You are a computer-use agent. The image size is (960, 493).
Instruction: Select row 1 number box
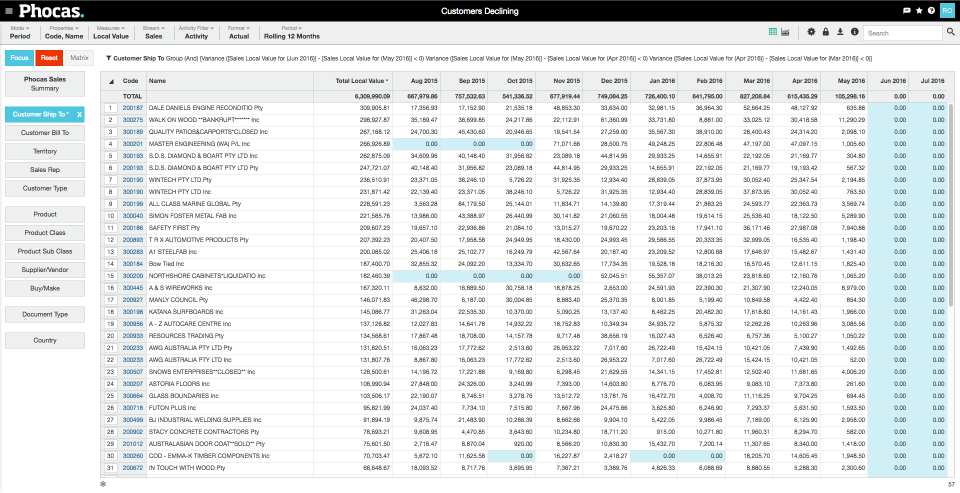coord(110,108)
